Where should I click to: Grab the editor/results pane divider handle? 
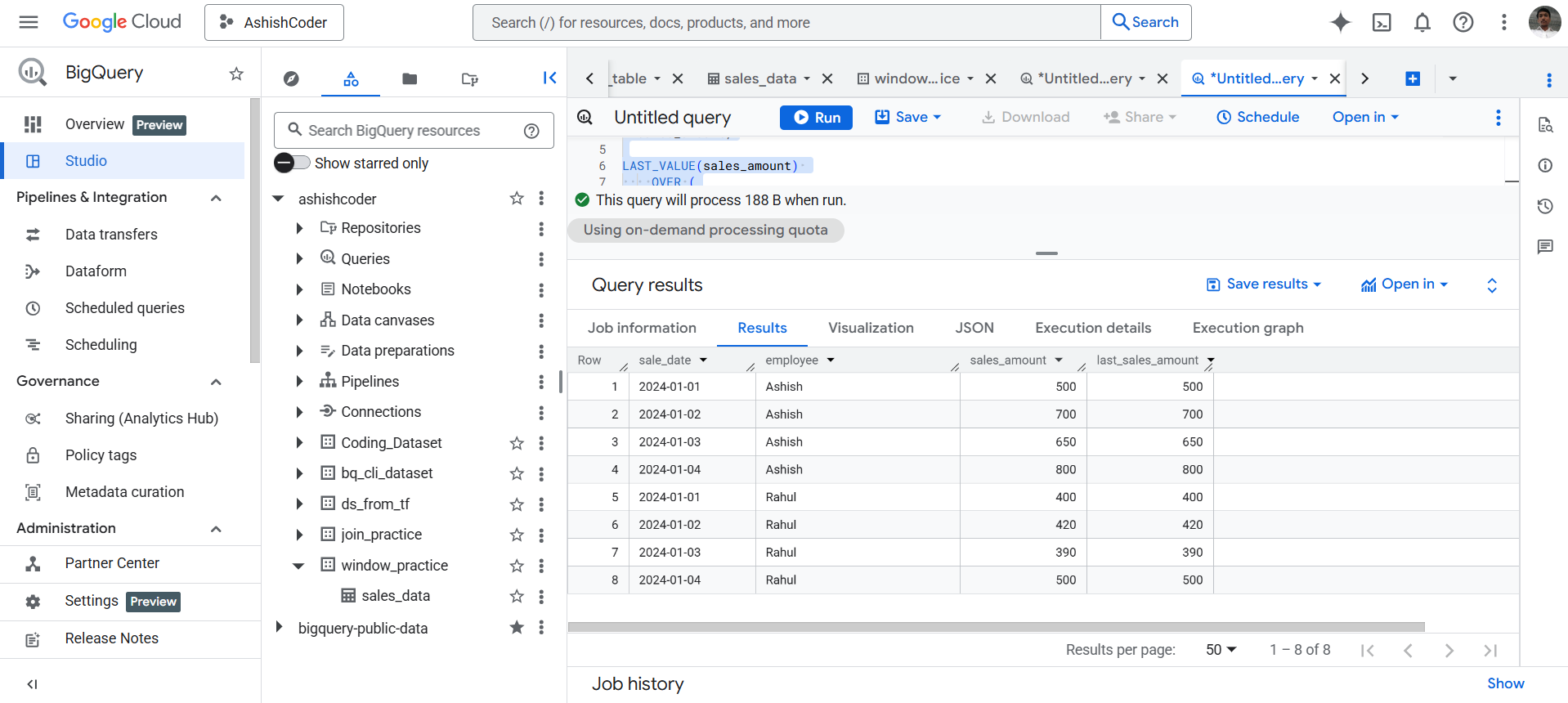pos(1046,253)
